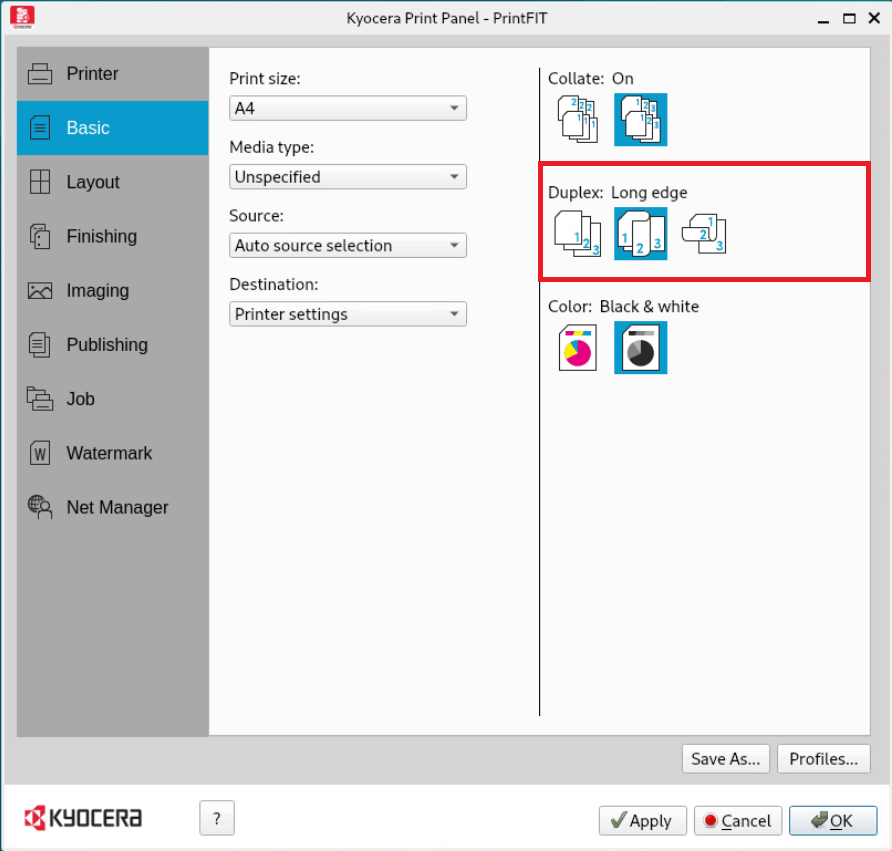Click the Cancel button
The width and height of the screenshot is (892, 851).
(738, 821)
